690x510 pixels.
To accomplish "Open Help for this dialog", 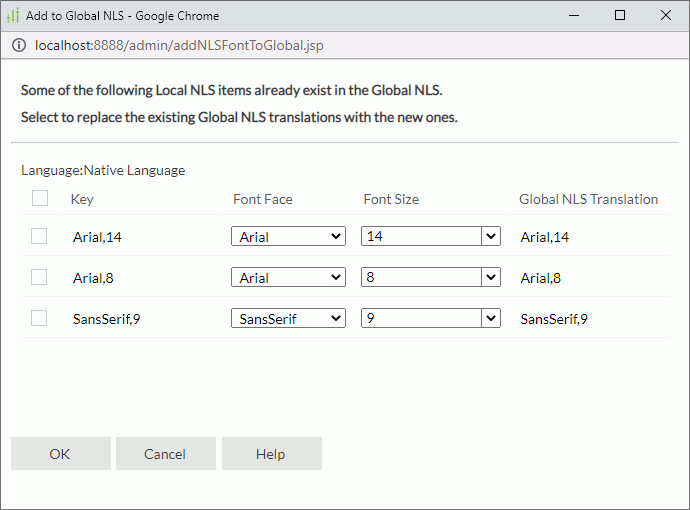I will [271, 454].
